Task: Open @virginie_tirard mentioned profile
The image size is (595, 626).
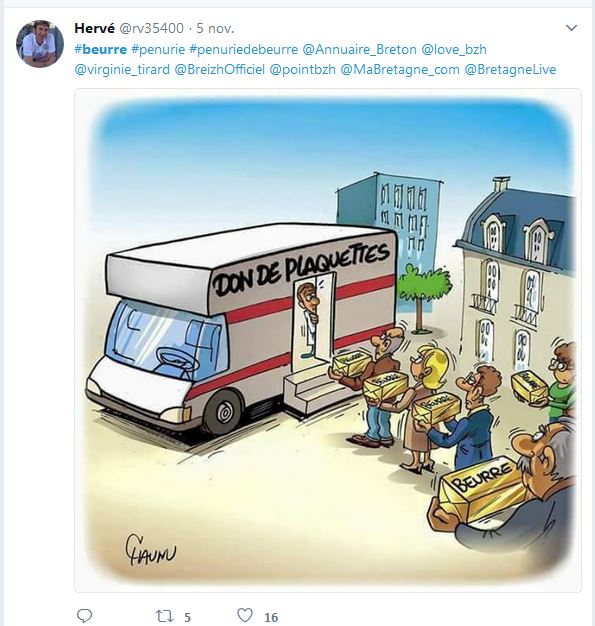Action: tap(122, 69)
